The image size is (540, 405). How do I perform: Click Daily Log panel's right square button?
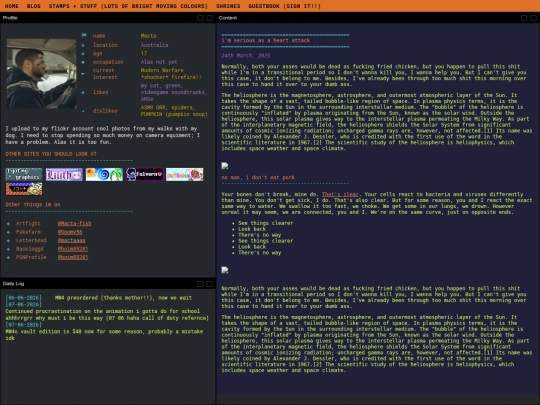pos(209,284)
